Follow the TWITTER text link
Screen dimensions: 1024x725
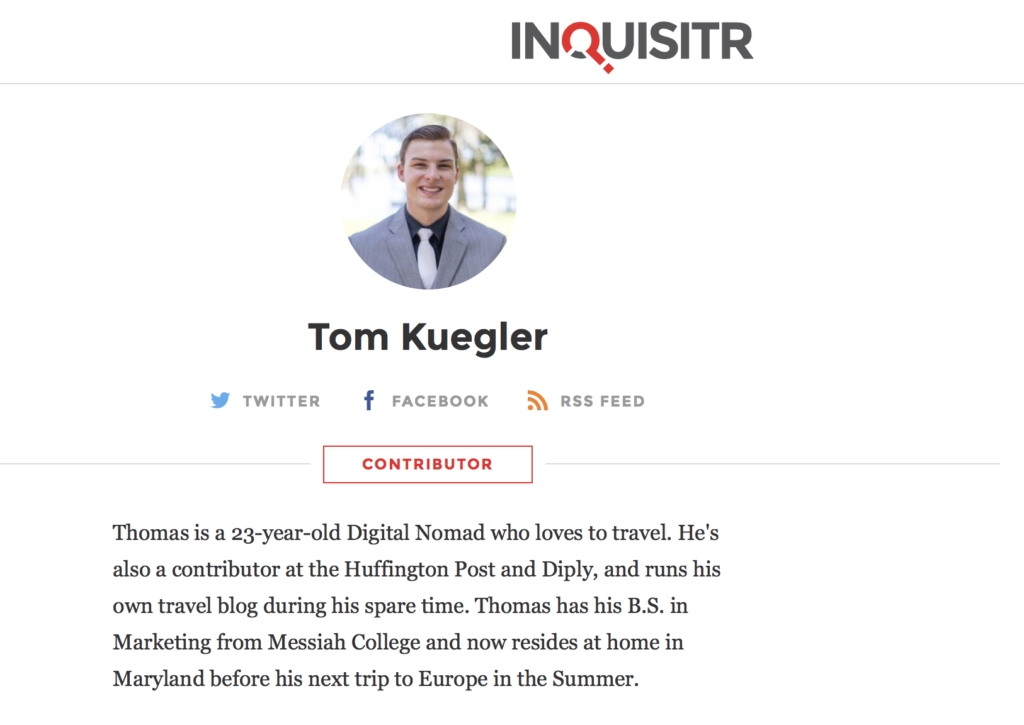pyautogui.click(x=281, y=401)
